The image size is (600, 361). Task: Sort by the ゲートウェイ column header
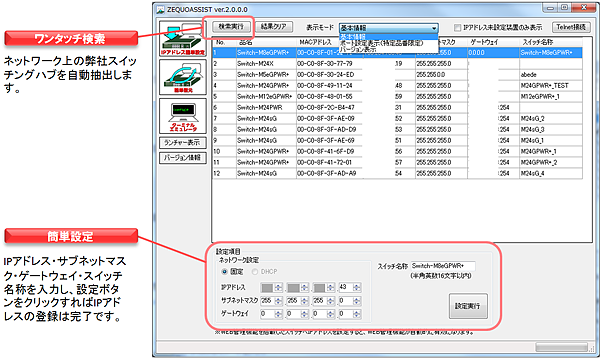coord(494,42)
